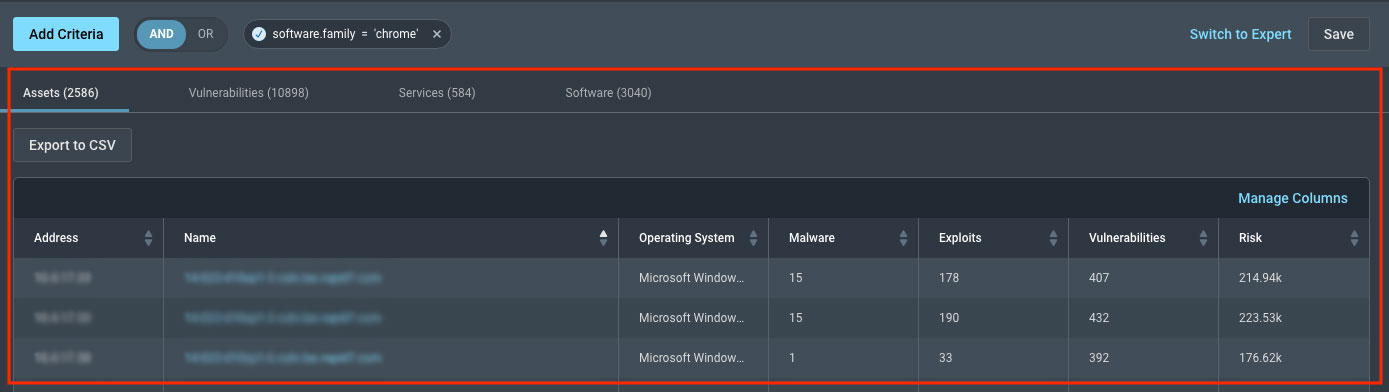
Task: Sort by Risk column arrows
Action: click(1354, 238)
